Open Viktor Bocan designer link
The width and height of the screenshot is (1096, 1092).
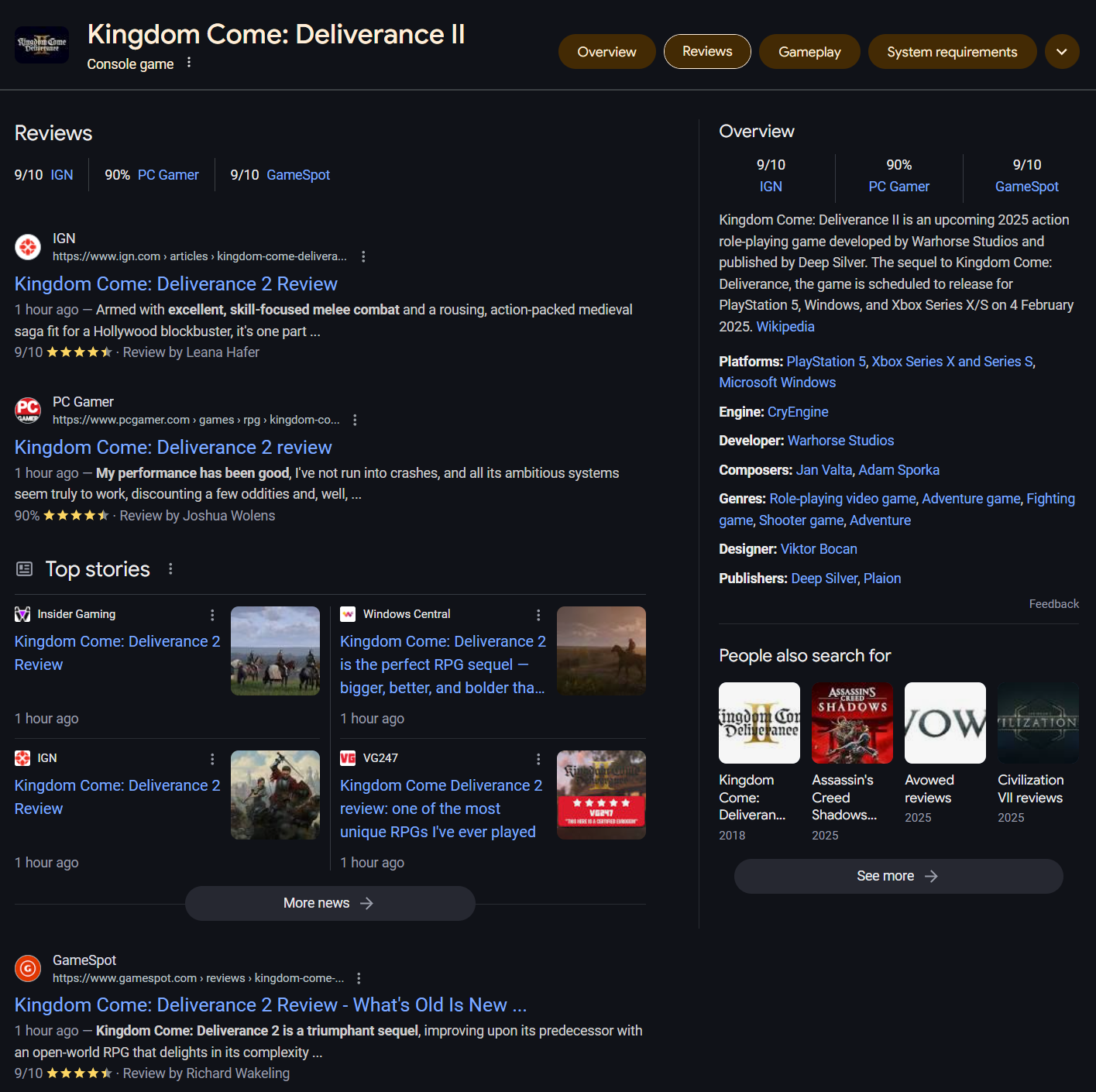(819, 549)
